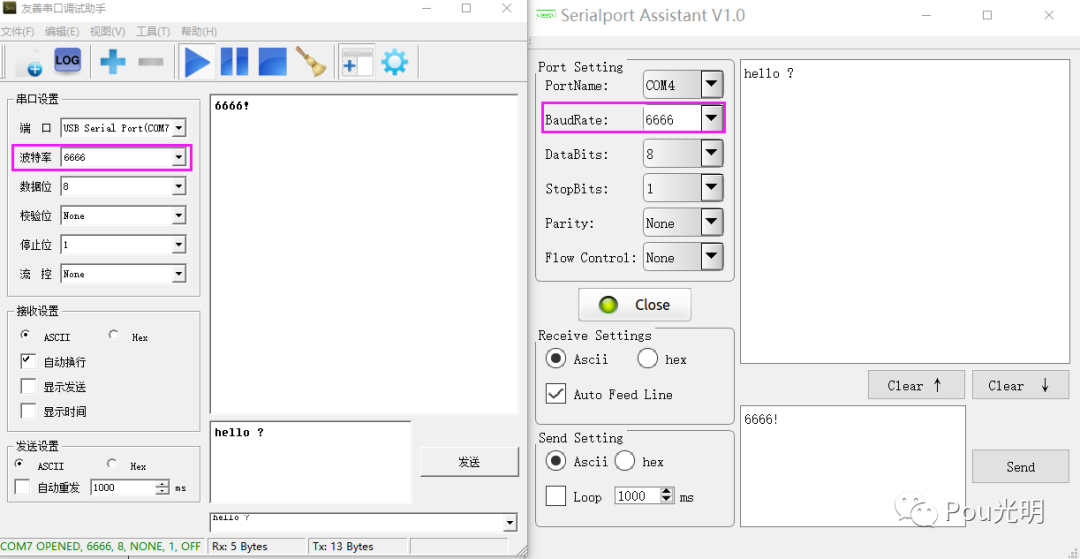Viewport: 1080px width, 559px height.
Task: Select hex radio in Receive Settings
Action: pyautogui.click(x=648, y=359)
